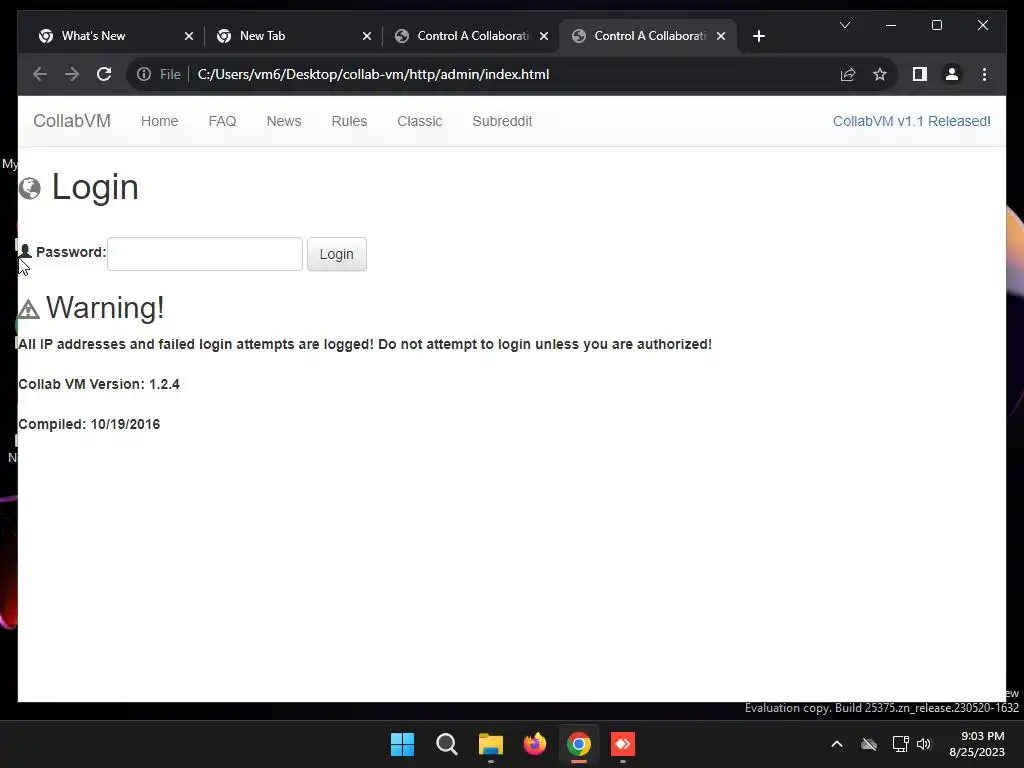Image resolution: width=1024 pixels, height=768 pixels.
Task: Open tab search dropdown chevron
Action: click(844, 25)
